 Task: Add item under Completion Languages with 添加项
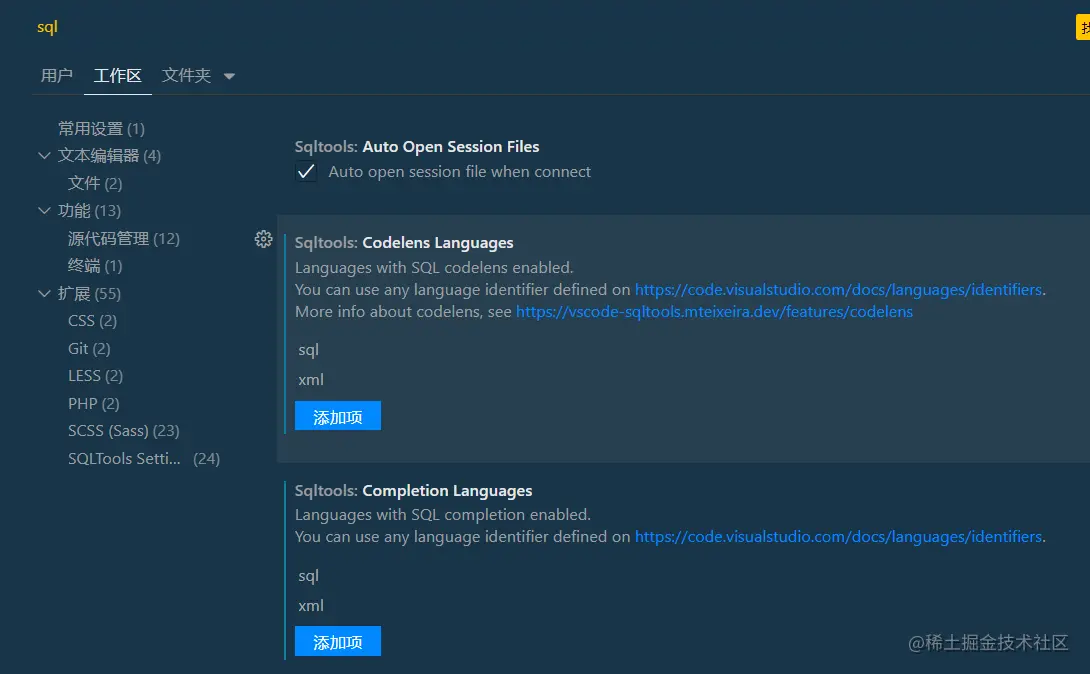[338, 641]
